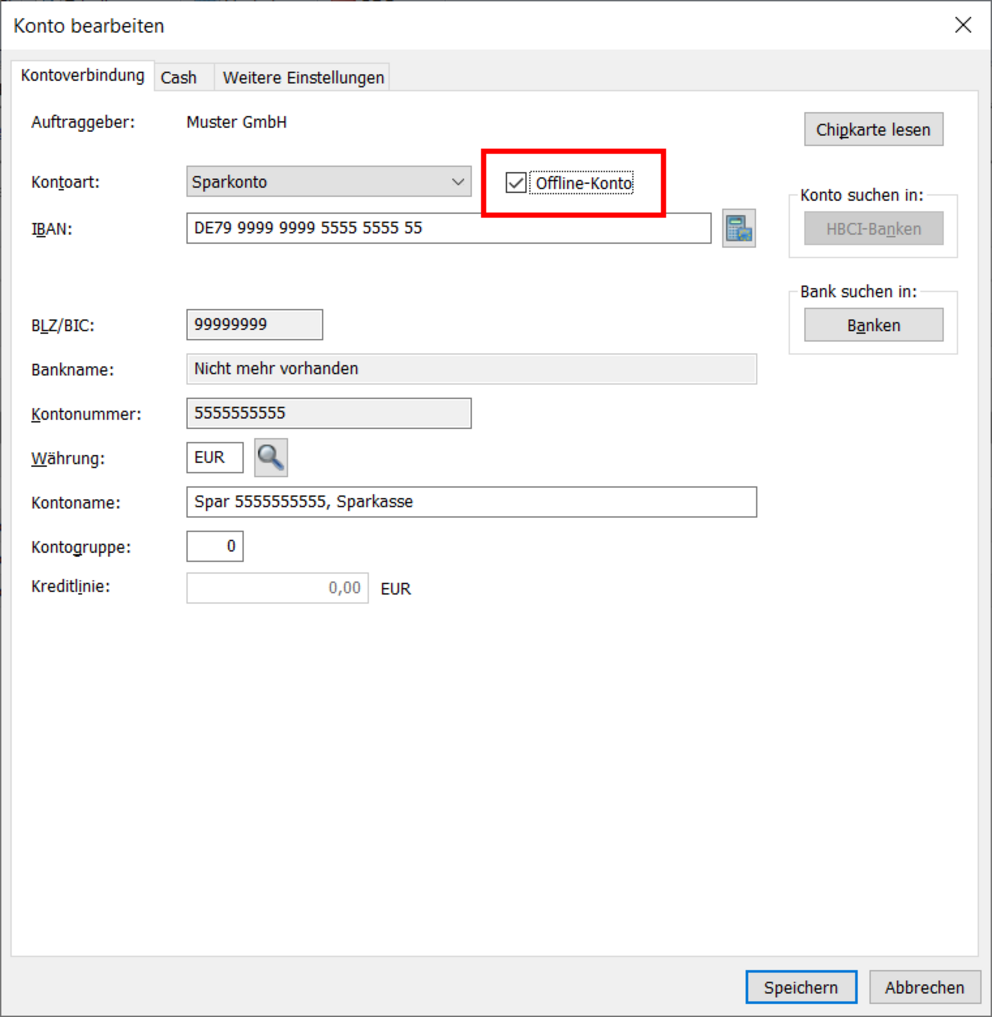The width and height of the screenshot is (992, 1017).
Task: Click the Kontogruppe number field
Action: point(214,546)
